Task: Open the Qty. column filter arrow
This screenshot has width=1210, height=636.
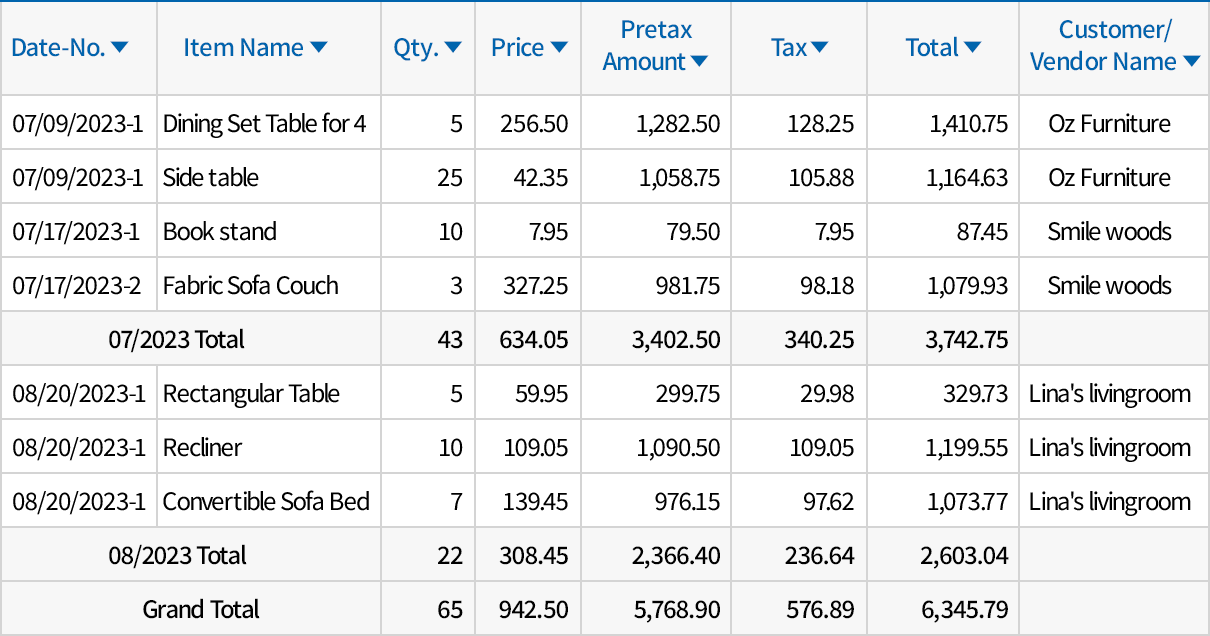Action: pyautogui.click(x=453, y=45)
